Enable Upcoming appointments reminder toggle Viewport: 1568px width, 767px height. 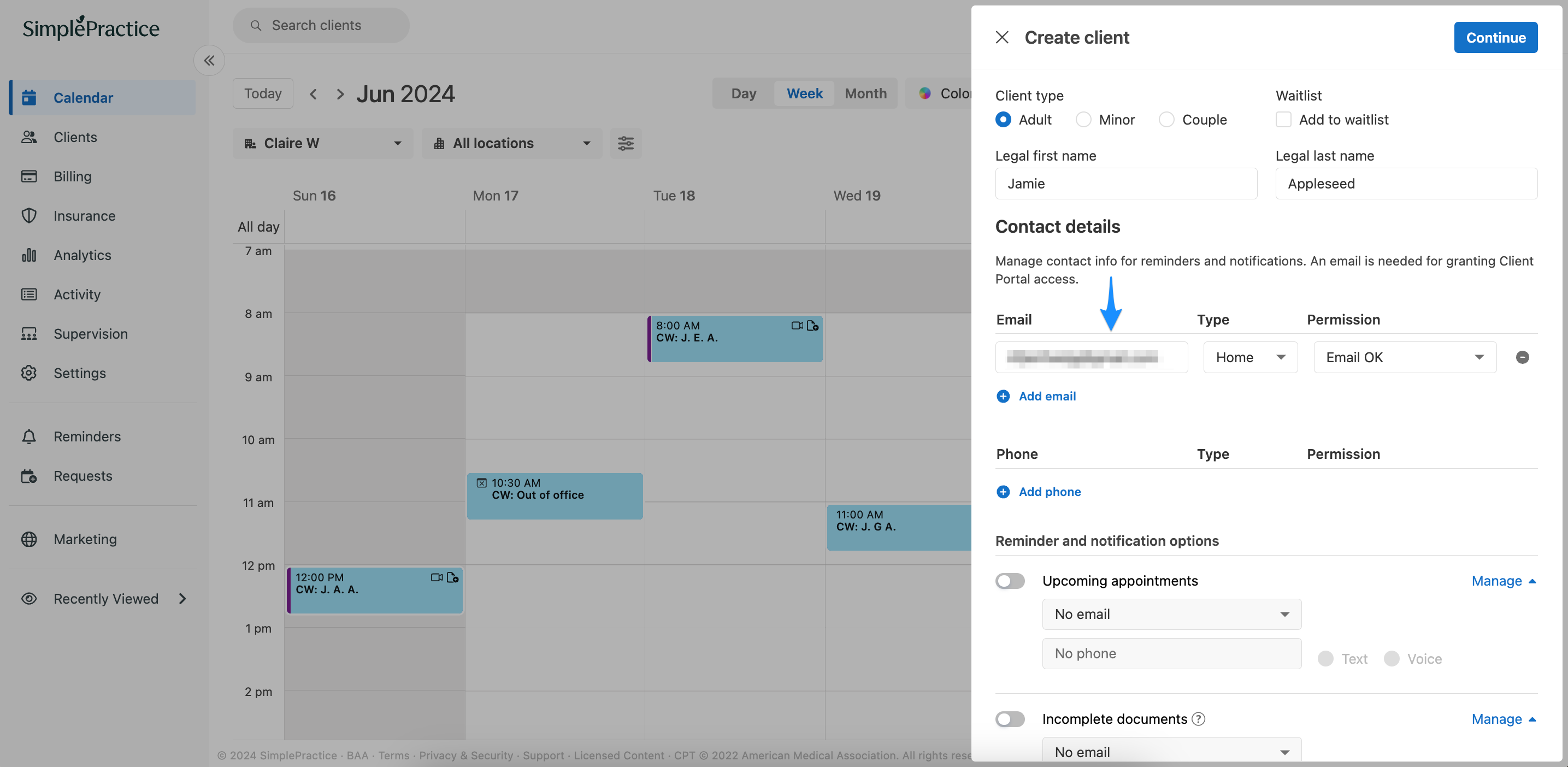1010,581
